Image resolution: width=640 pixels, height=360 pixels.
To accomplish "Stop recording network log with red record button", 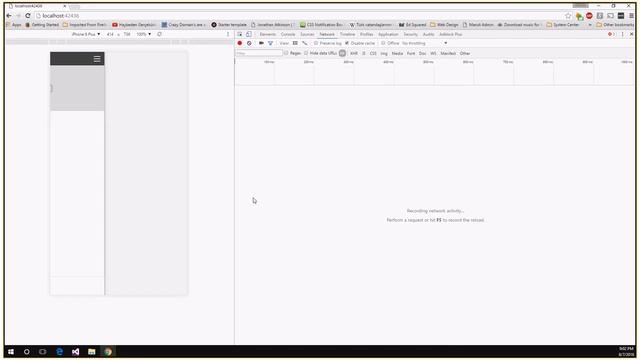I will pos(240,43).
